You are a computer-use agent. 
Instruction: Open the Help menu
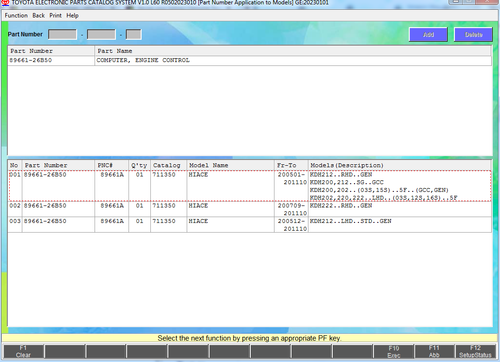72,15
